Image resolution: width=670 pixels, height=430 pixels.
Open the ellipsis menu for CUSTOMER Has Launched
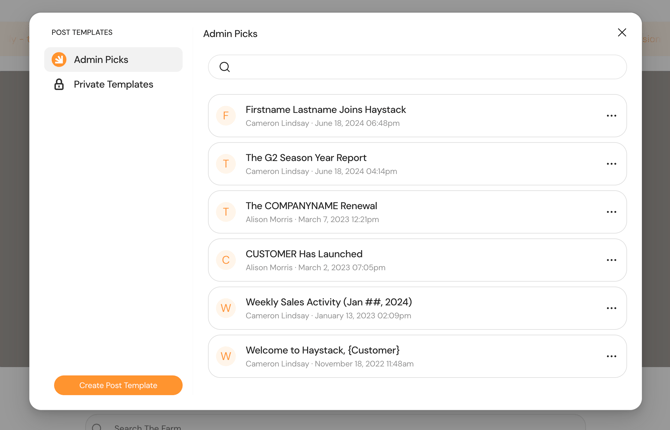point(611,260)
